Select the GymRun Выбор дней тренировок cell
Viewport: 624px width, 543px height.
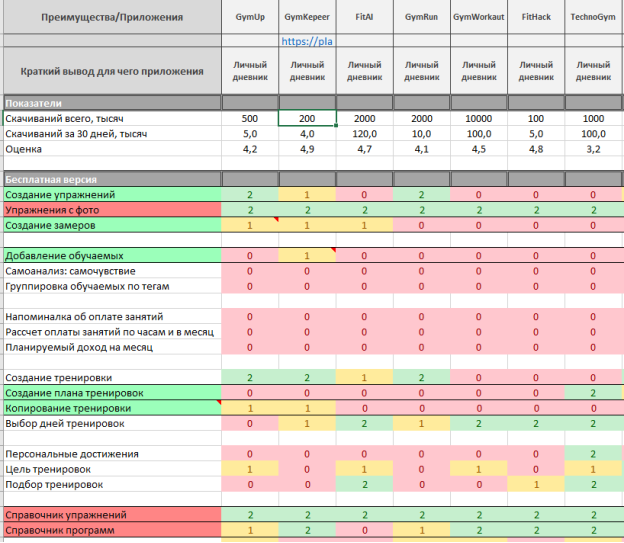point(421,424)
